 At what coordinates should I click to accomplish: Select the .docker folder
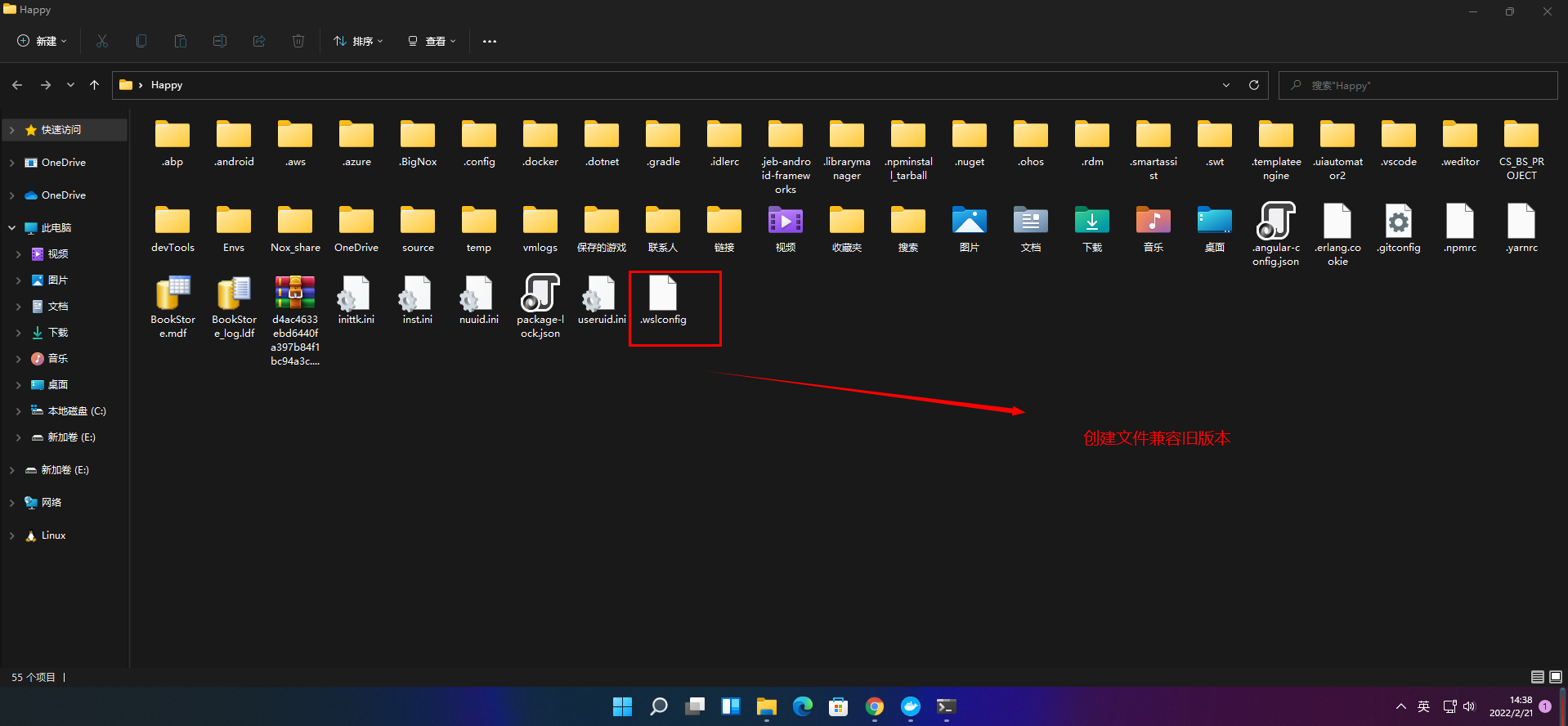click(x=540, y=144)
